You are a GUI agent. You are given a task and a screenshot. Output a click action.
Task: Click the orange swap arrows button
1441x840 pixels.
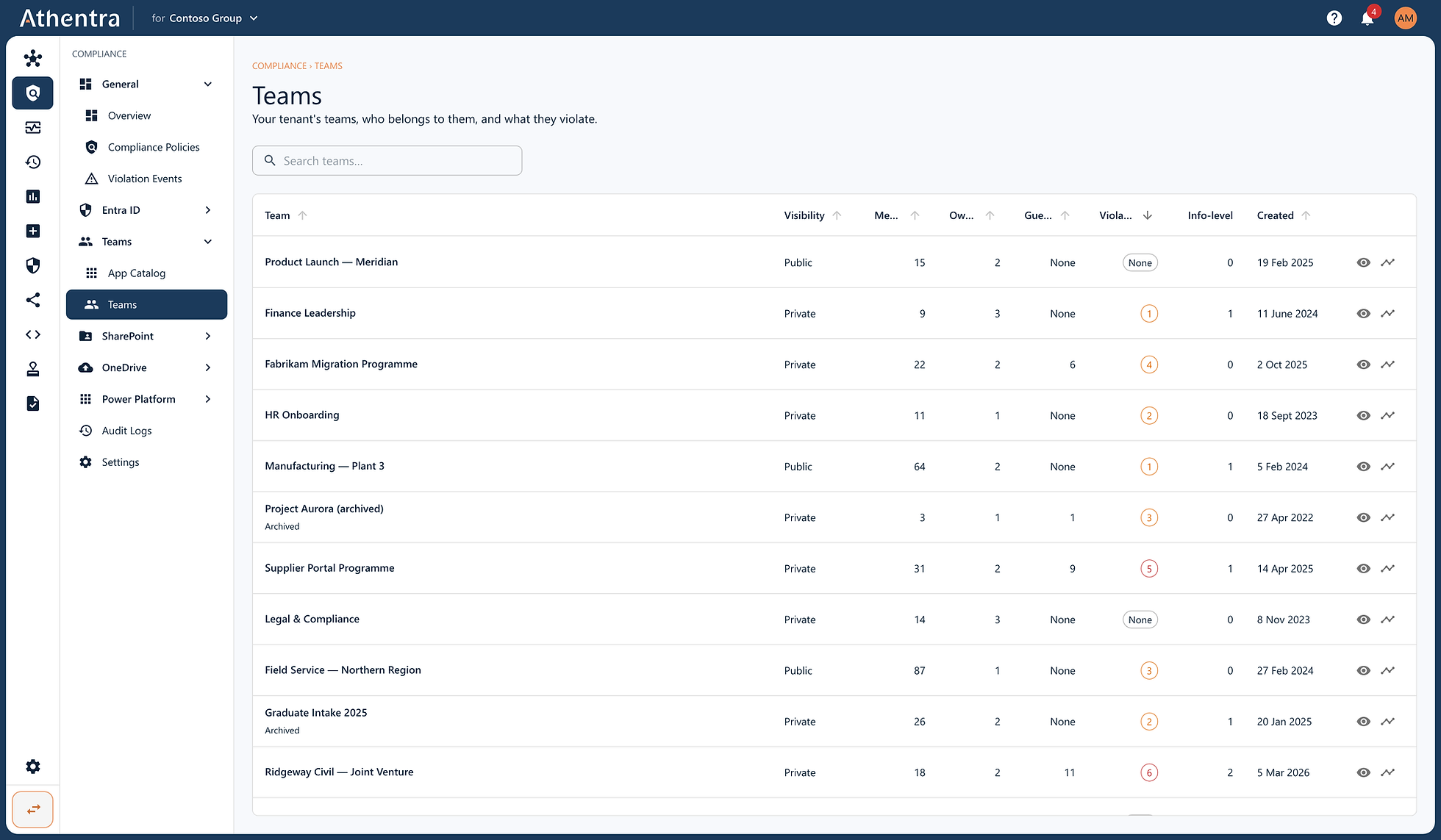[x=33, y=809]
